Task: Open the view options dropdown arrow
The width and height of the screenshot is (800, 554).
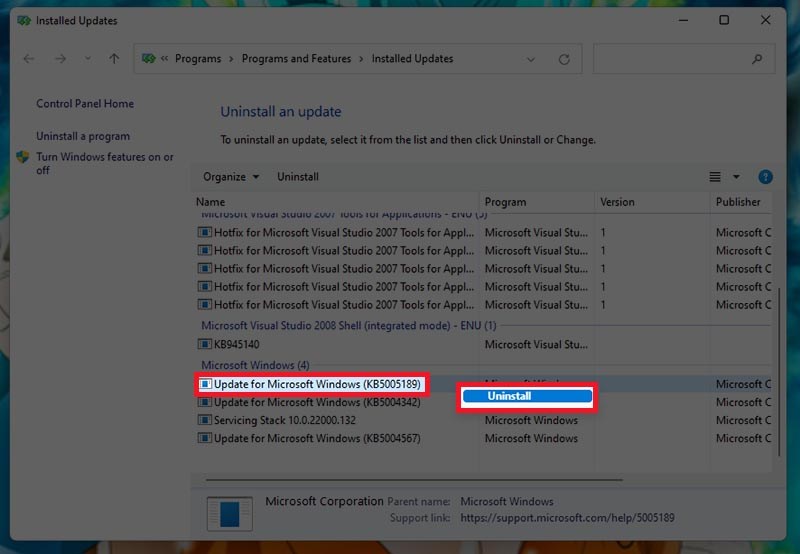Action: tap(736, 177)
